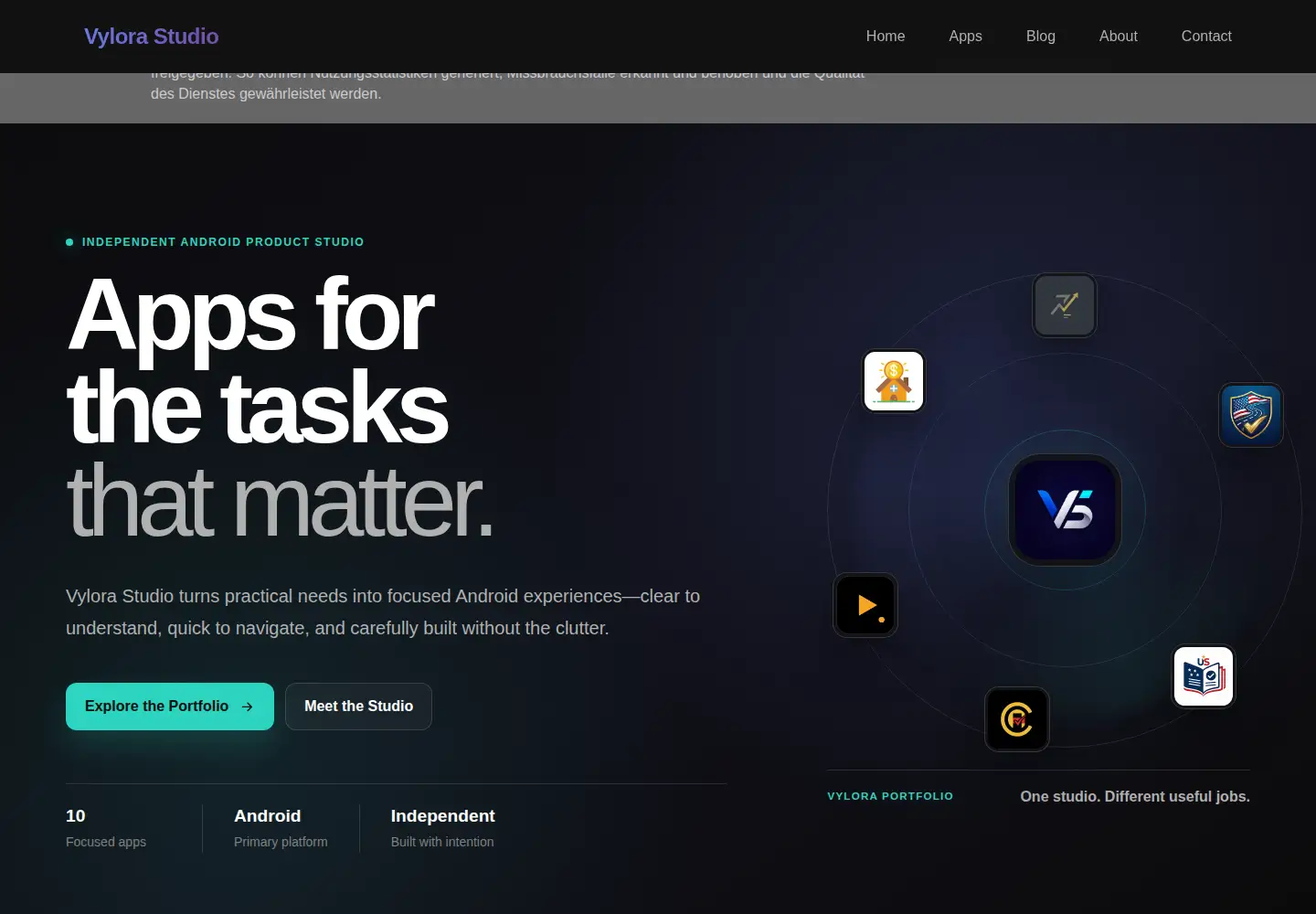Click "One studio. Different useful jobs." text
Viewport: 1316px width, 914px height.
pyautogui.click(x=1135, y=797)
